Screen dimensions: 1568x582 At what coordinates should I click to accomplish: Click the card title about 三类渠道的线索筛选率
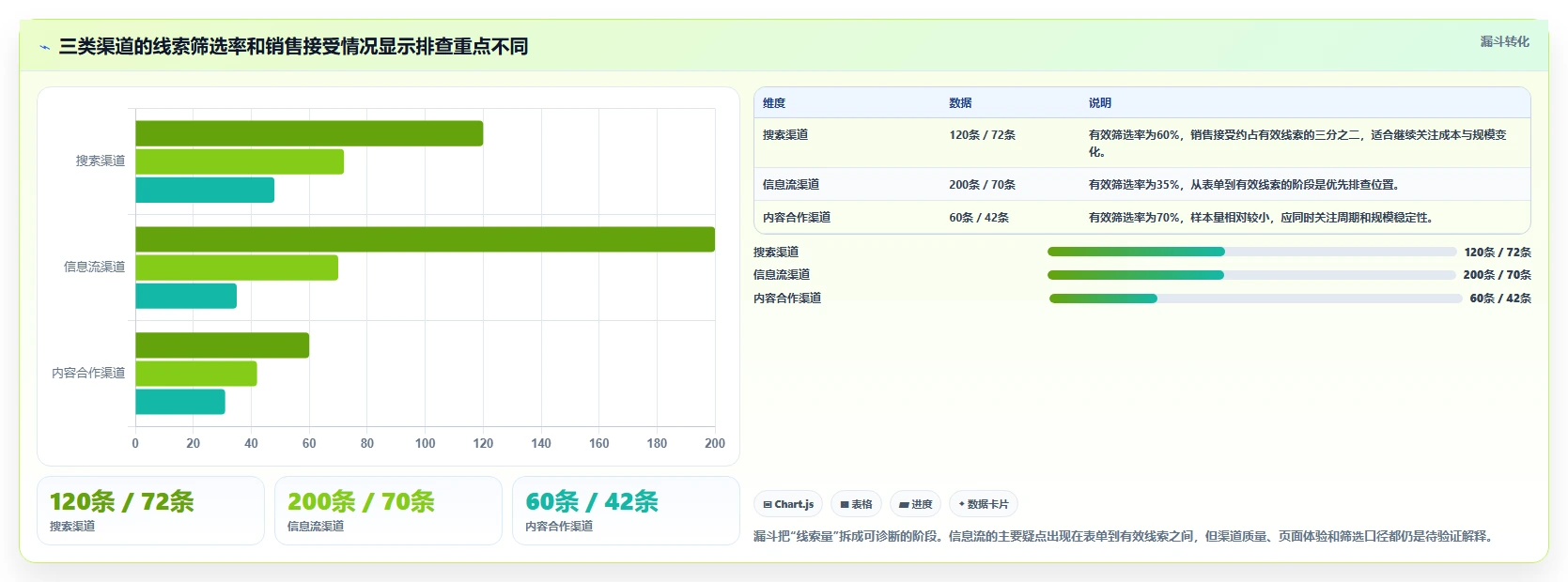coord(293,46)
